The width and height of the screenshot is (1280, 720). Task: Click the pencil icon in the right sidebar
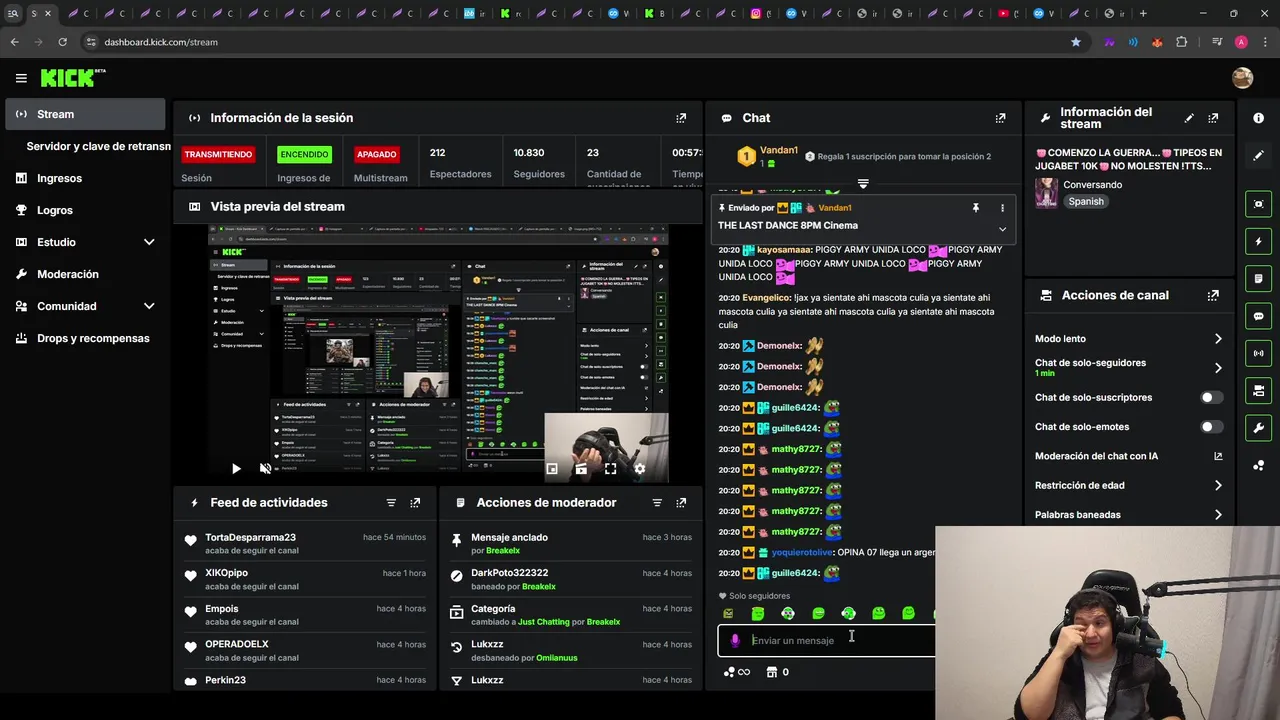tap(1258, 156)
